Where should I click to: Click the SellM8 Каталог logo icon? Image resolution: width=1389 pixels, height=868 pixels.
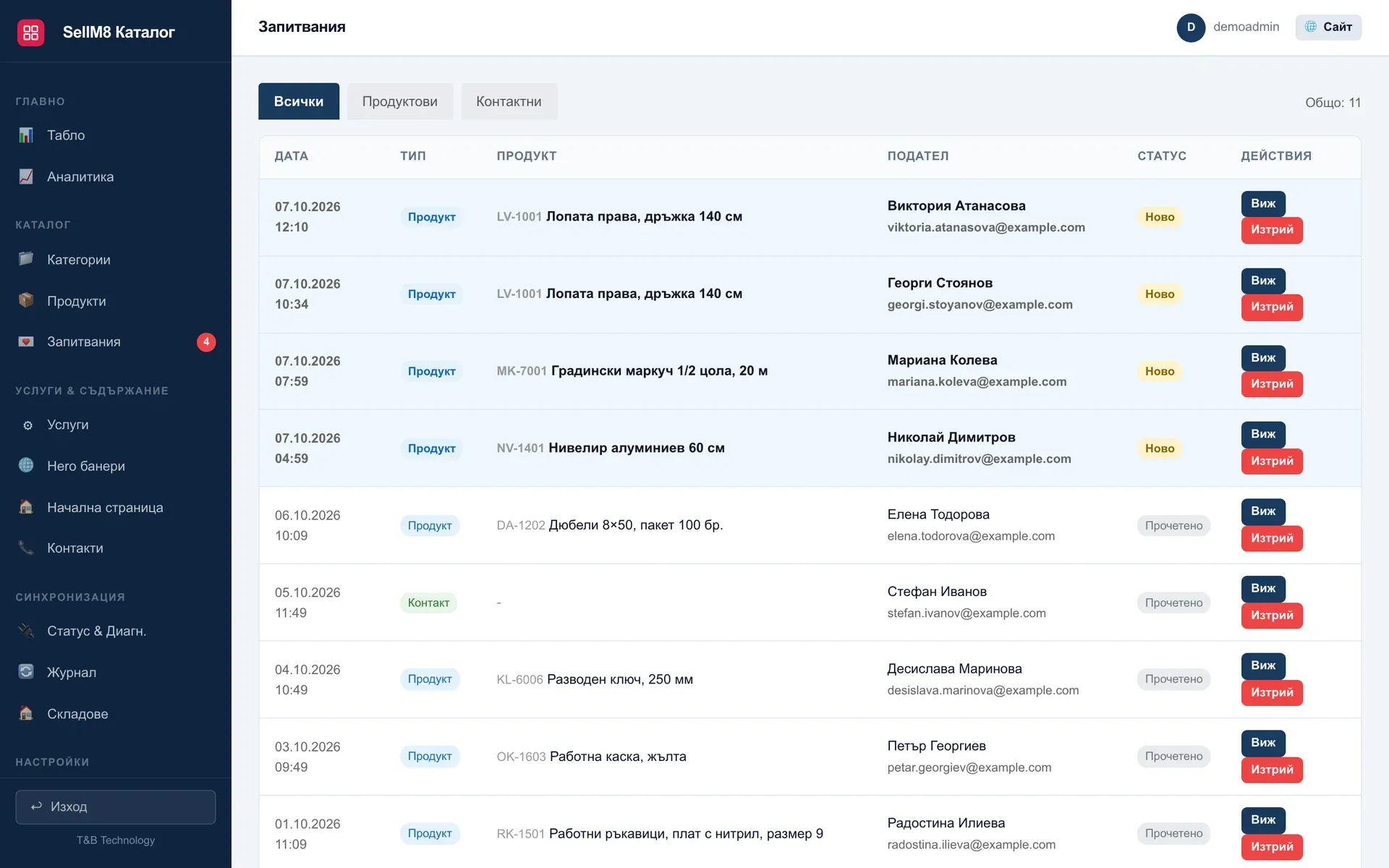pyautogui.click(x=30, y=33)
